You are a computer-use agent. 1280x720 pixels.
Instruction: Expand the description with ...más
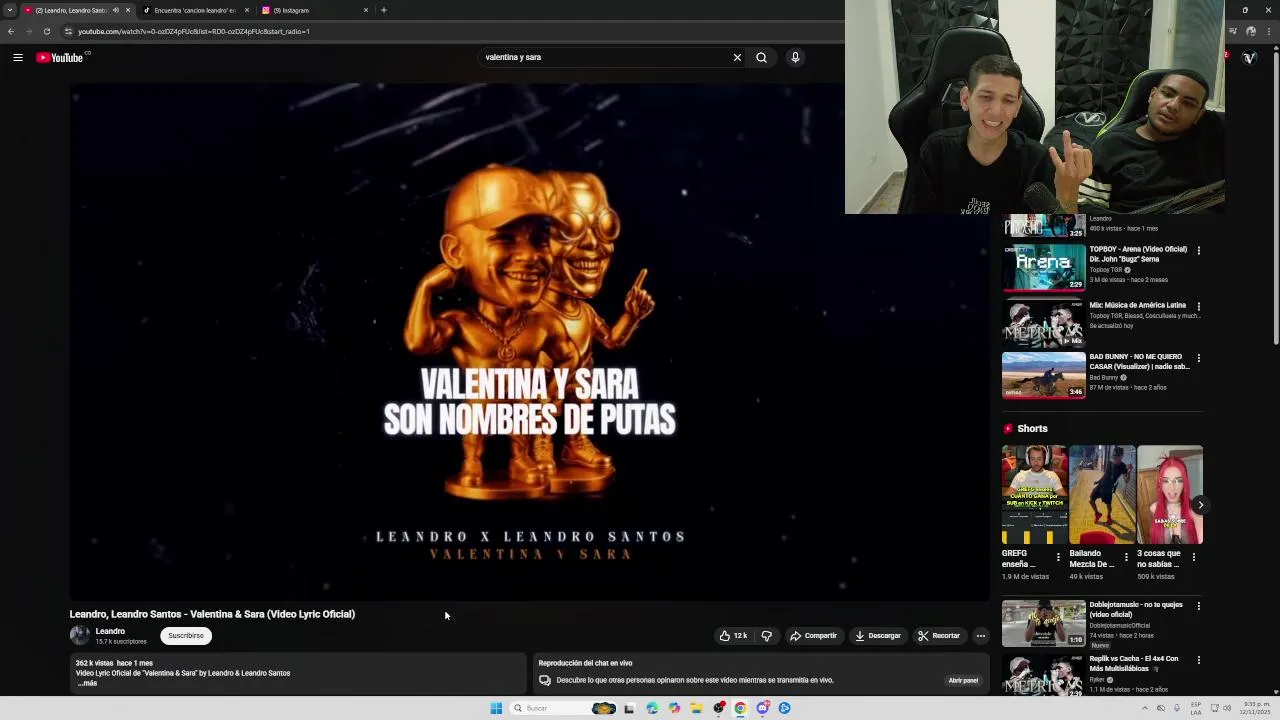click(x=87, y=683)
